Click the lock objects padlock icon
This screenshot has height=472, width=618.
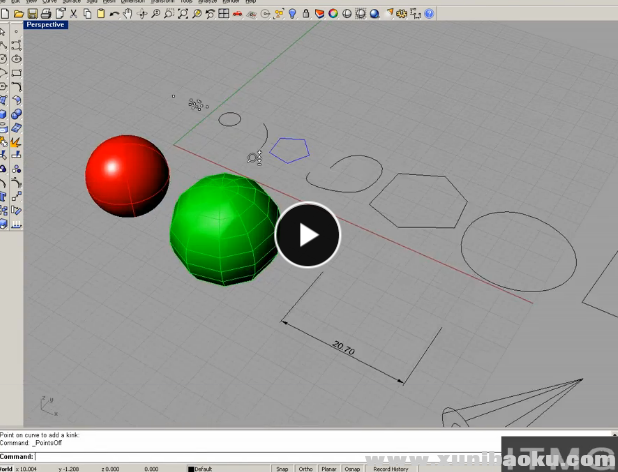click(306, 14)
